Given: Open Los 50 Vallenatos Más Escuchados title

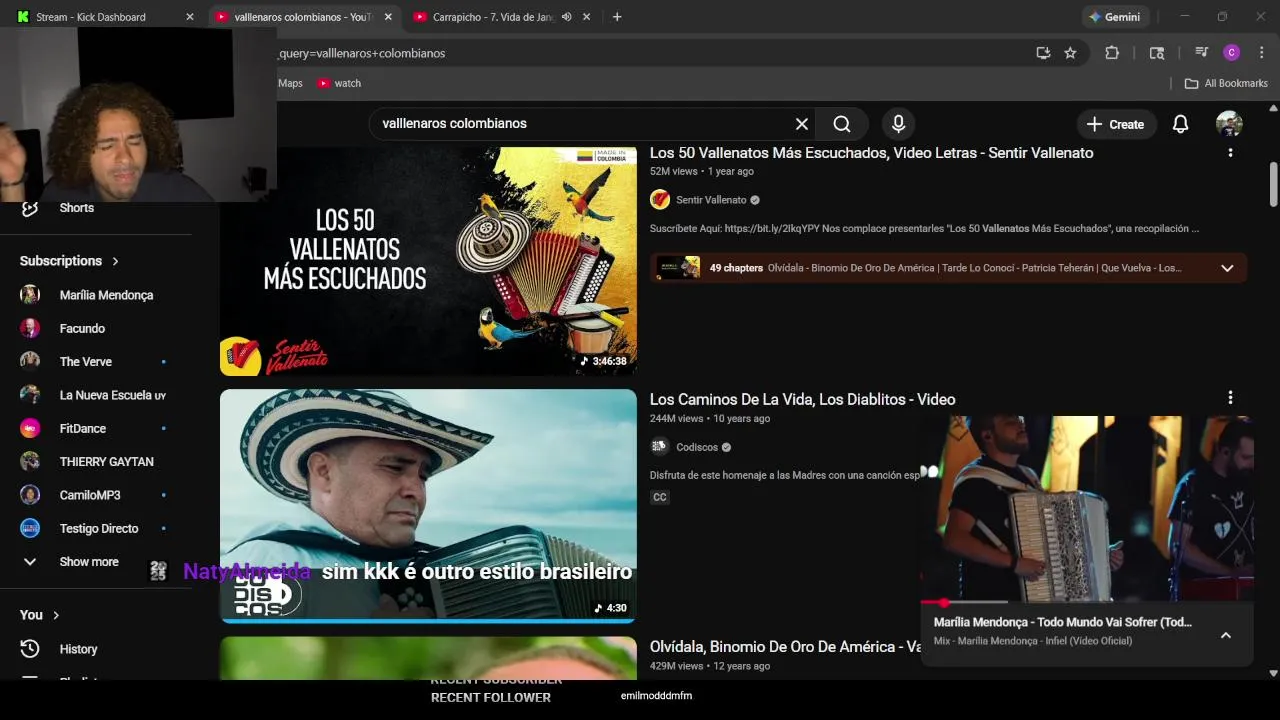Looking at the screenshot, I should click(871, 153).
